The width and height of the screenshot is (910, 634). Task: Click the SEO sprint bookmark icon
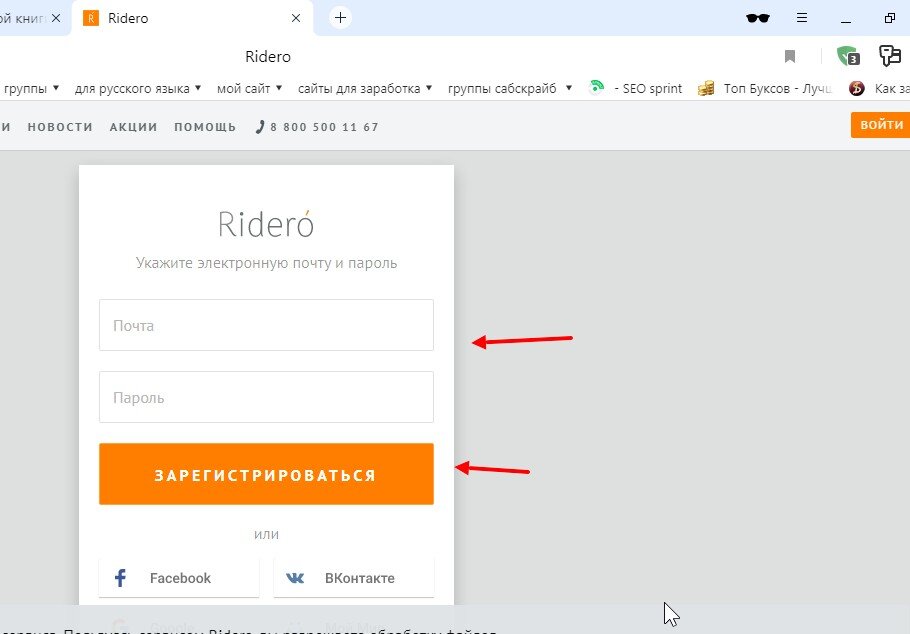click(596, 87)
